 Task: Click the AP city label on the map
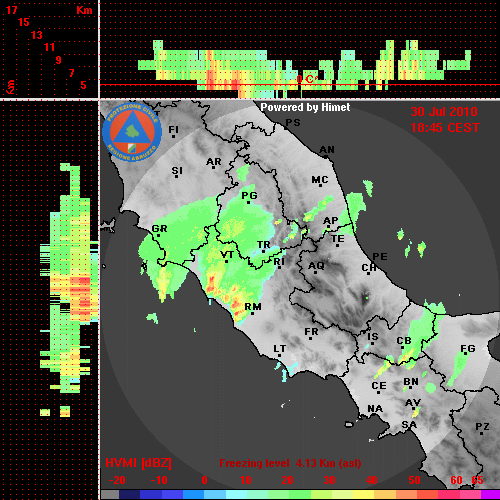(x=331, y=220)
